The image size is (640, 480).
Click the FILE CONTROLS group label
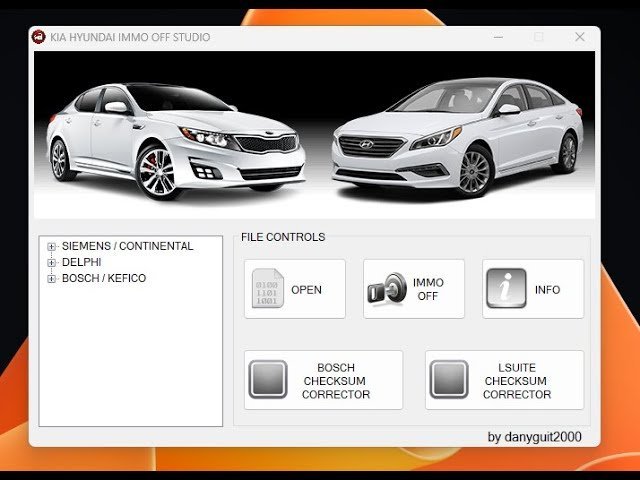(x=283, y=237)
